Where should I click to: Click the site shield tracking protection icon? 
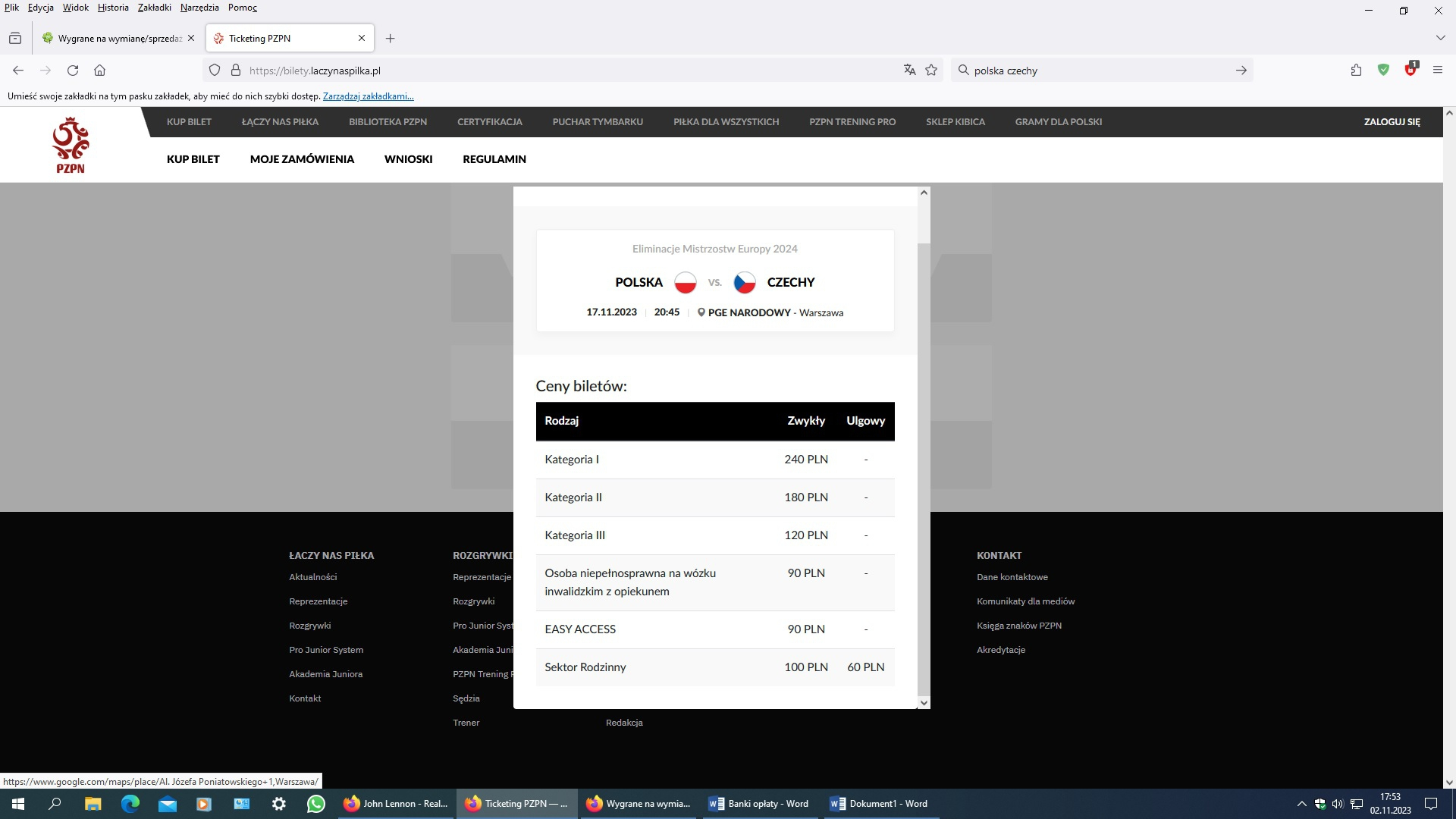pyautogui.click(x=215, y=71)
